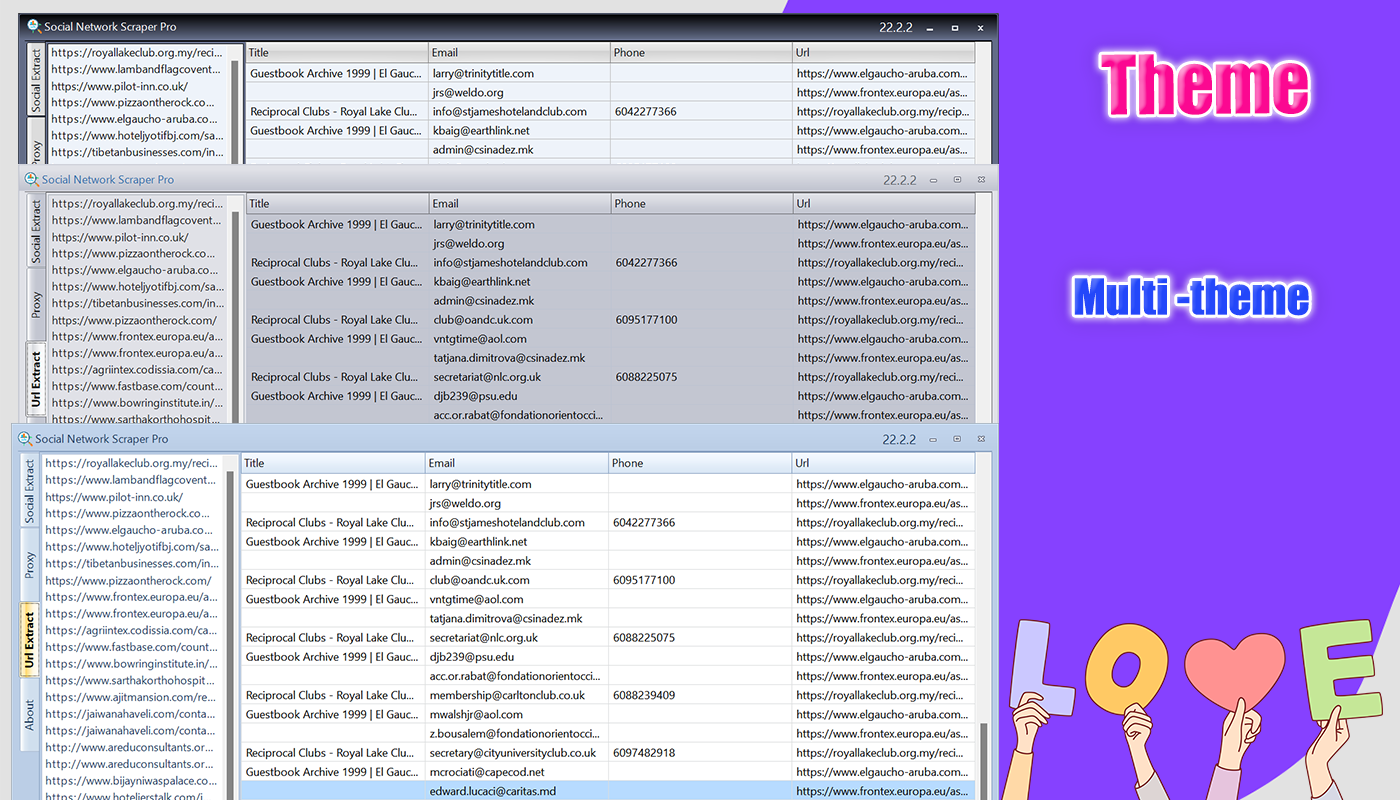Select the mcrociati@capecod.net email cell
The height and width of the screenshot is (800, 1400).
click(516, 772)
